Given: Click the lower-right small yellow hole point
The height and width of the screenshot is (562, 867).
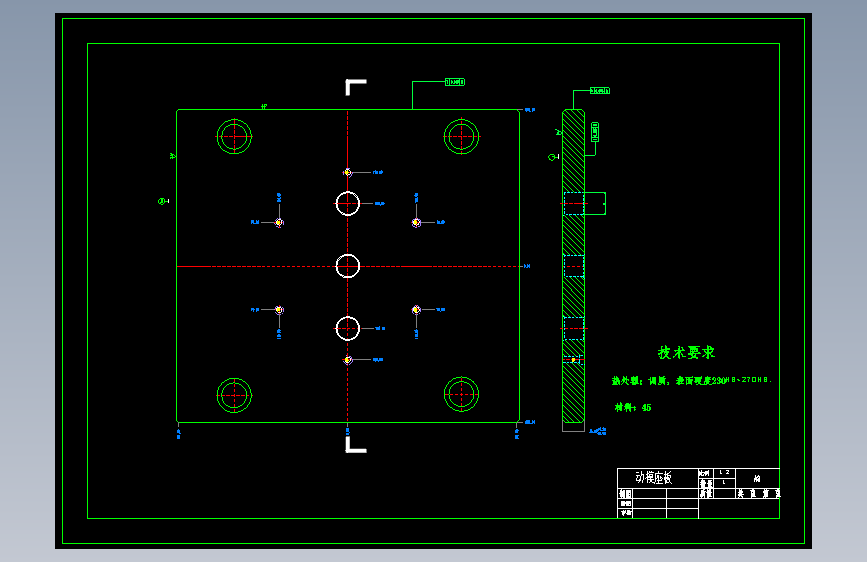Looking at the screenshot, I should point(416,310).
